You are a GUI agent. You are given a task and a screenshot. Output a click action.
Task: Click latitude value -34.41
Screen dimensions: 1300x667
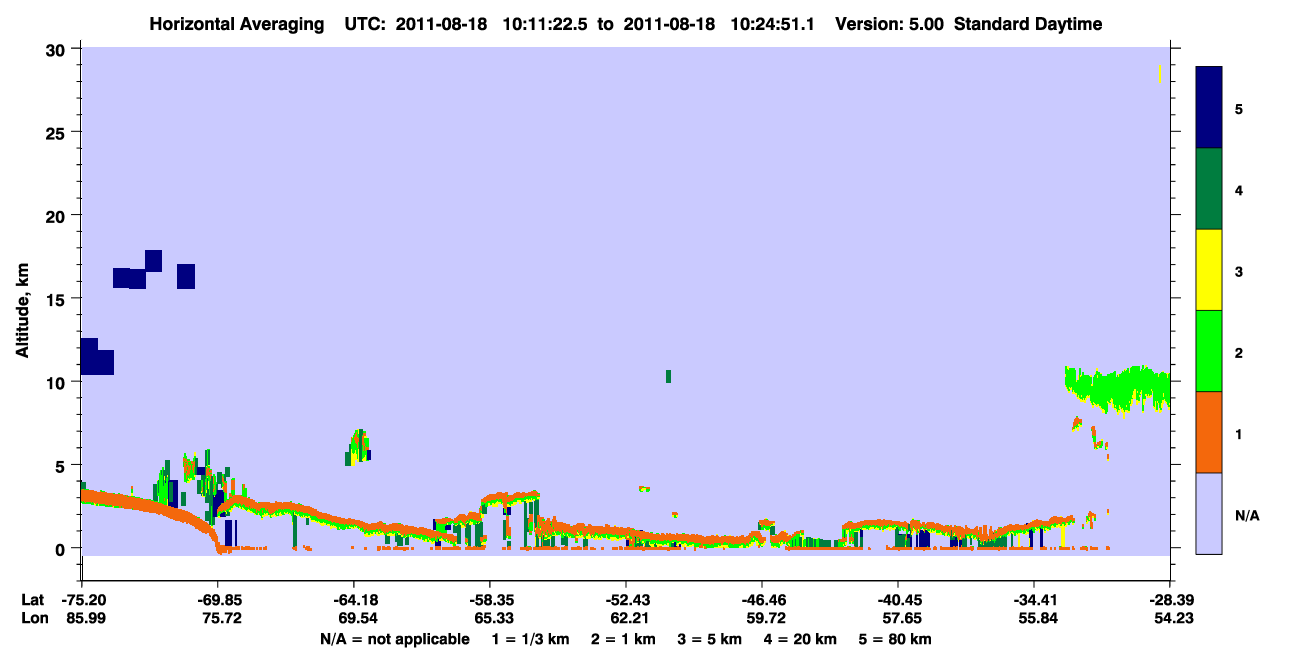[1034, 600]
